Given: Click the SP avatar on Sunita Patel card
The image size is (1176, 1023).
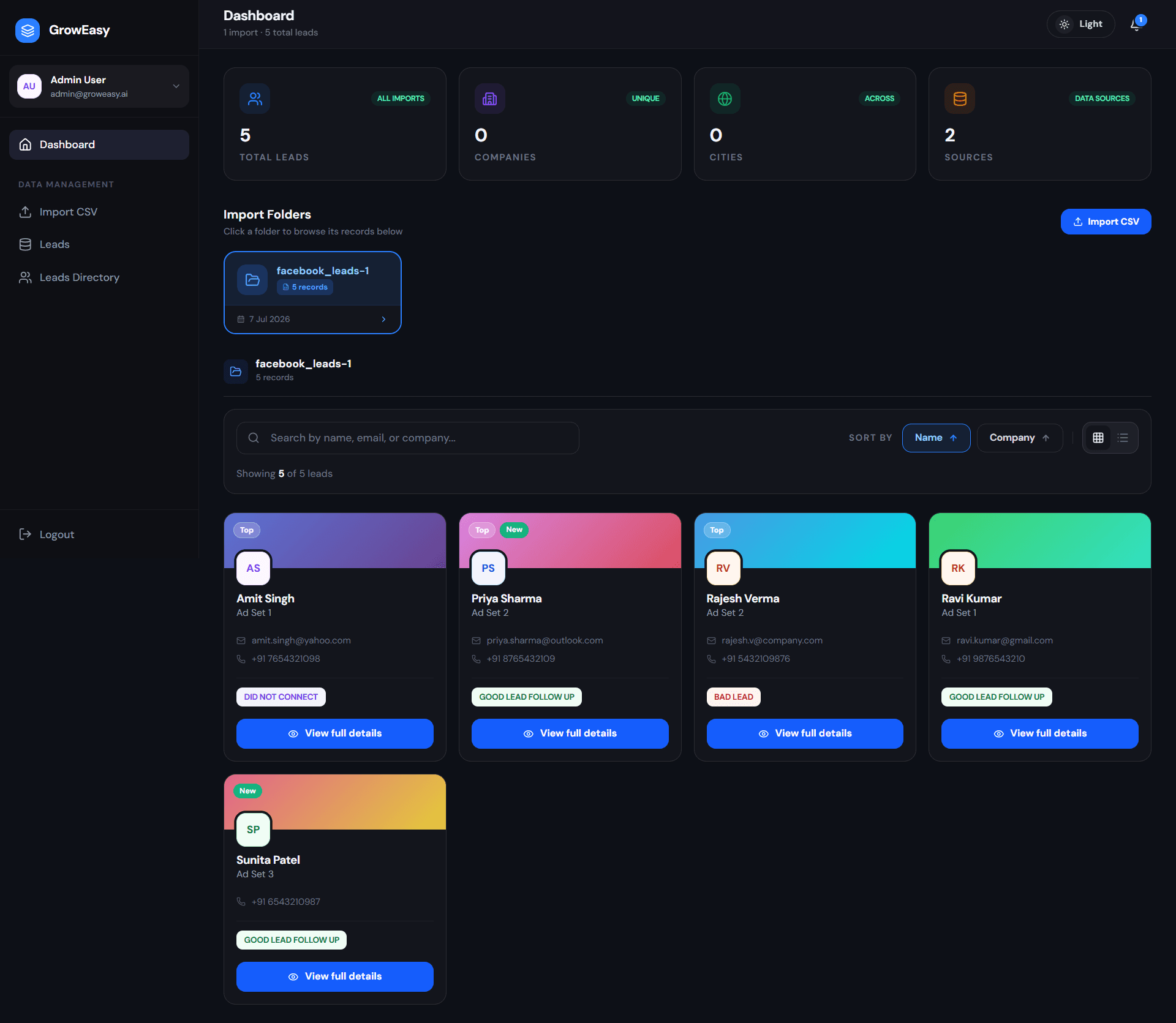Looking at the screenshot, I should pyautogui.click(x=253, y=830).
